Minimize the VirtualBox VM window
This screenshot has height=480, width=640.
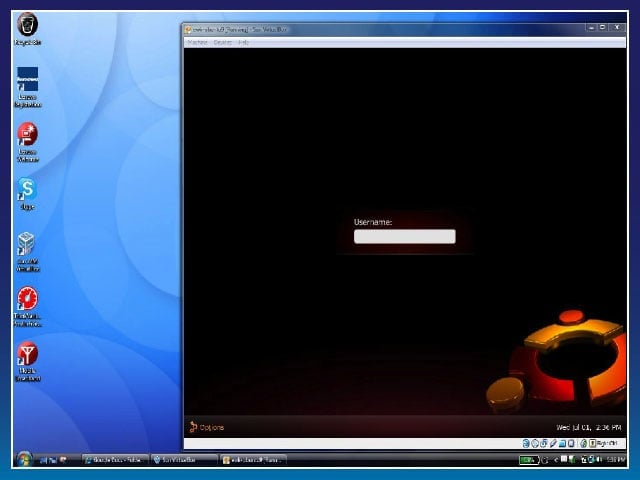click(591, 28)
